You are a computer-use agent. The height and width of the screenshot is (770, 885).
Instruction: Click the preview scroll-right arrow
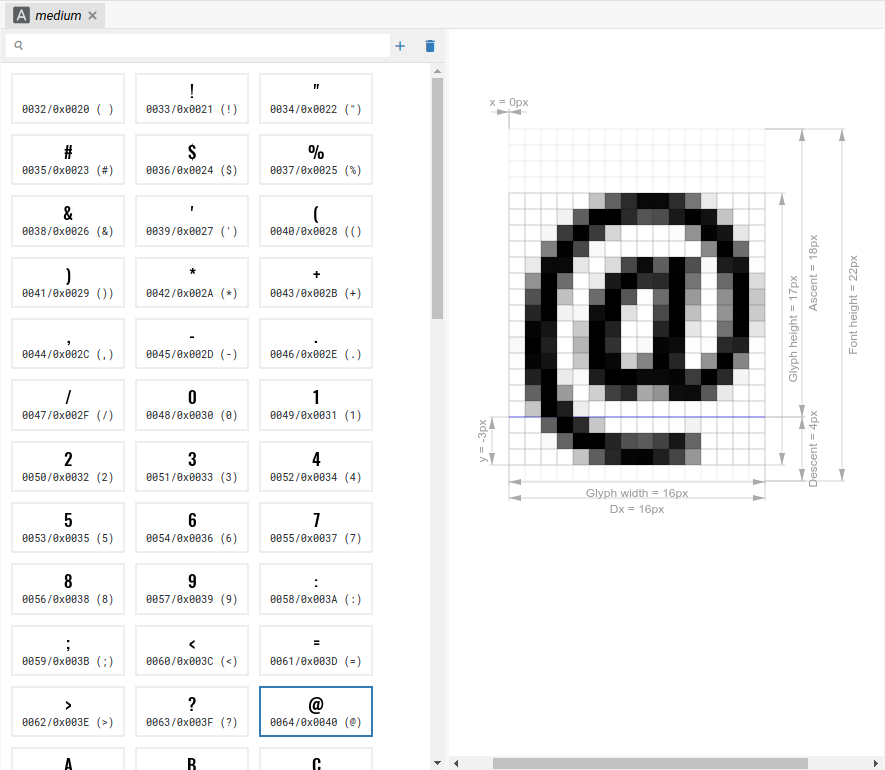[x=876, y=763]
